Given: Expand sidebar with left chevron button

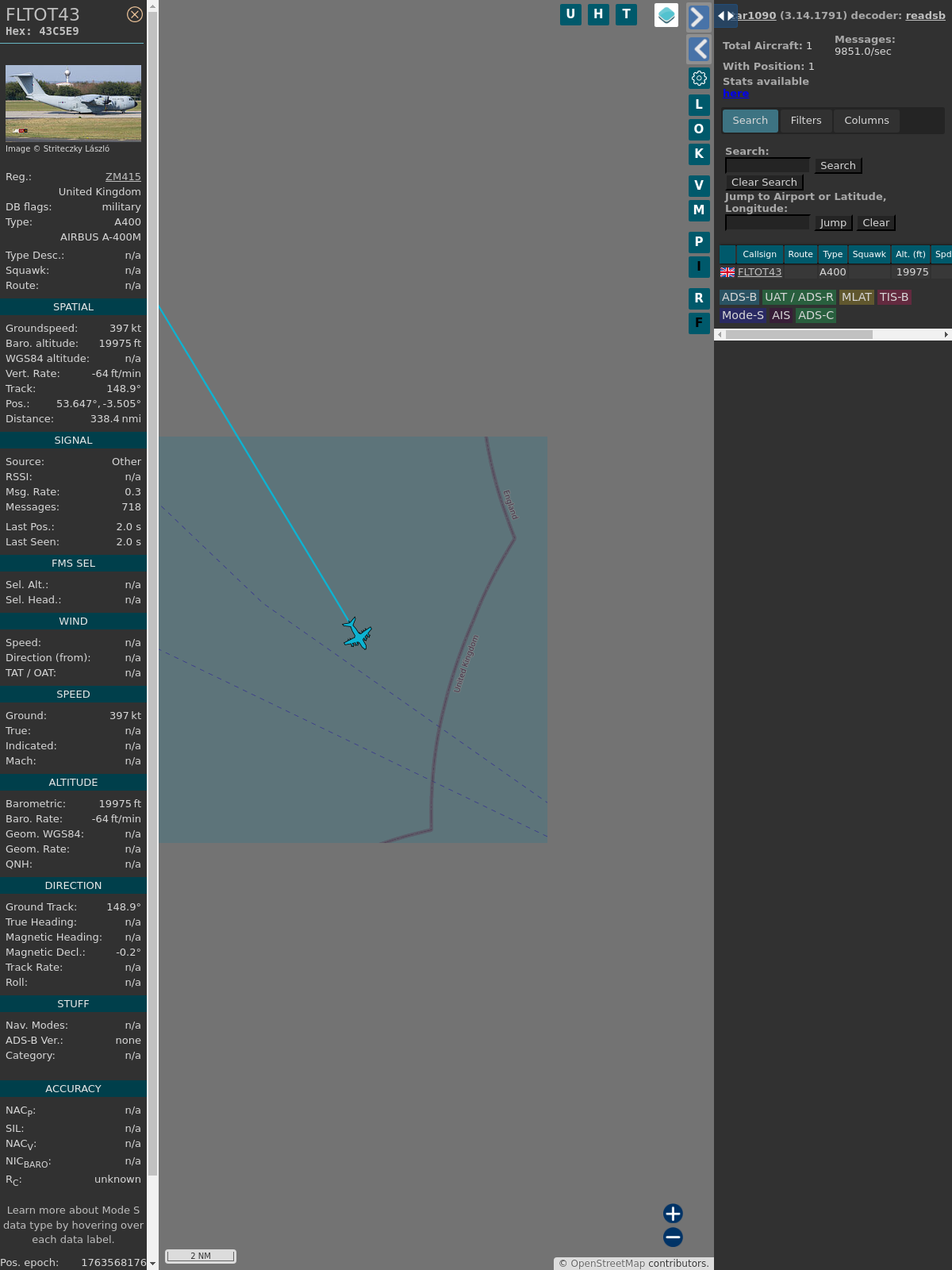Looking at the screenshot, I should point(698,49).
